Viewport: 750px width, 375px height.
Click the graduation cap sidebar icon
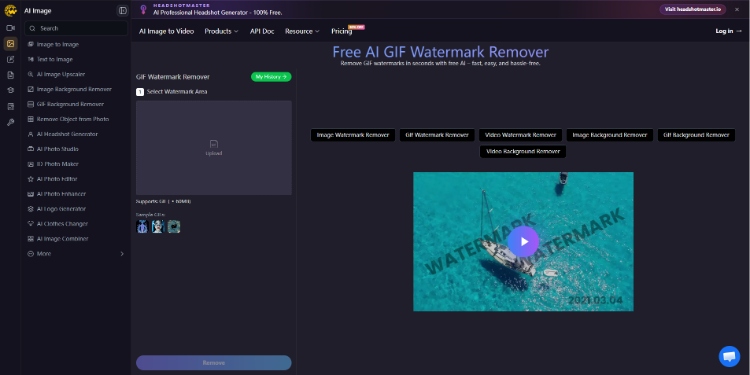tap(11, 90)
